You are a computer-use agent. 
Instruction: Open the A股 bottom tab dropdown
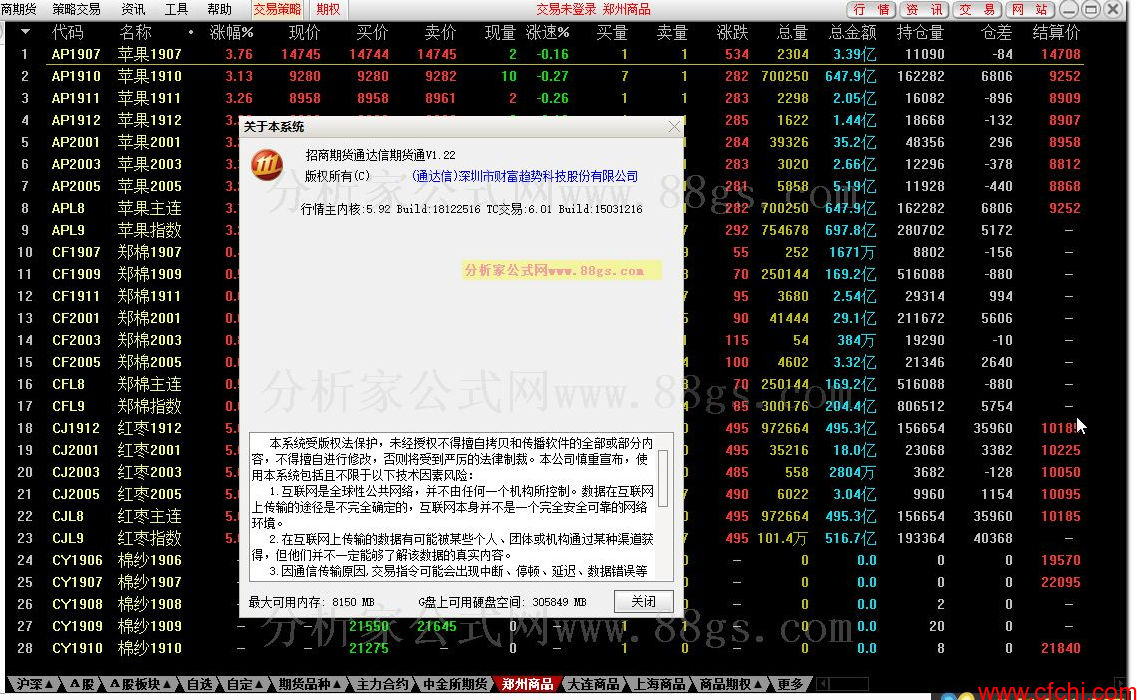click(x=82, y=684)
